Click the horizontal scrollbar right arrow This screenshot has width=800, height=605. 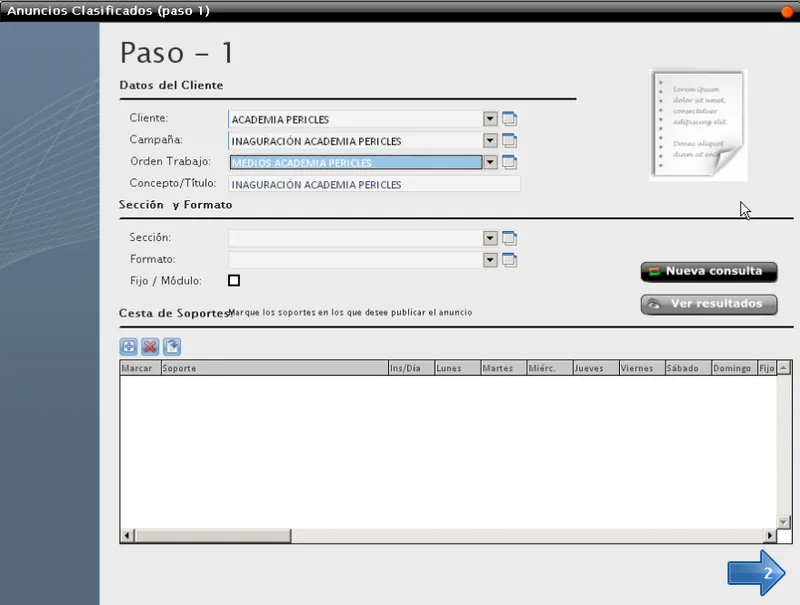(x=769, y=536)
